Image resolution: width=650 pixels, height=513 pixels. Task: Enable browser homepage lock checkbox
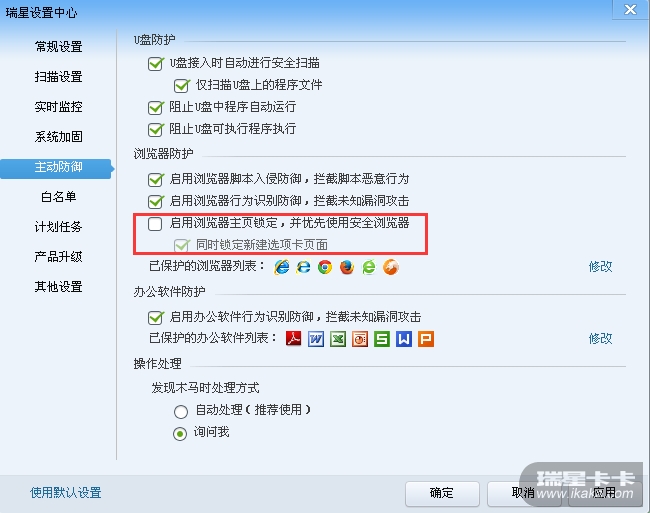pos(155,224)
